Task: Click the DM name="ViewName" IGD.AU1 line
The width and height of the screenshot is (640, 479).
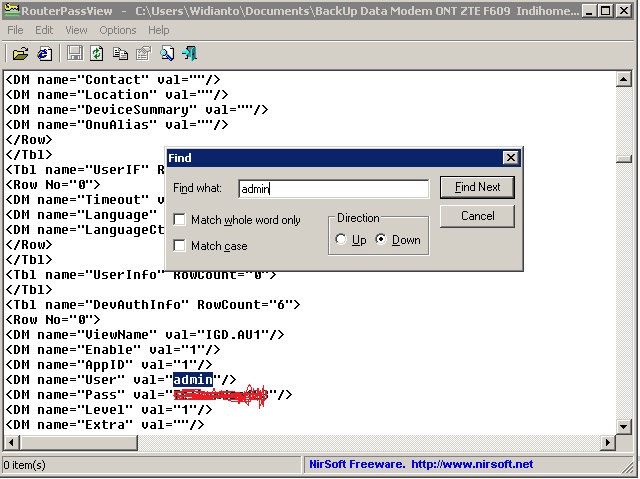Action: [145, 335]
